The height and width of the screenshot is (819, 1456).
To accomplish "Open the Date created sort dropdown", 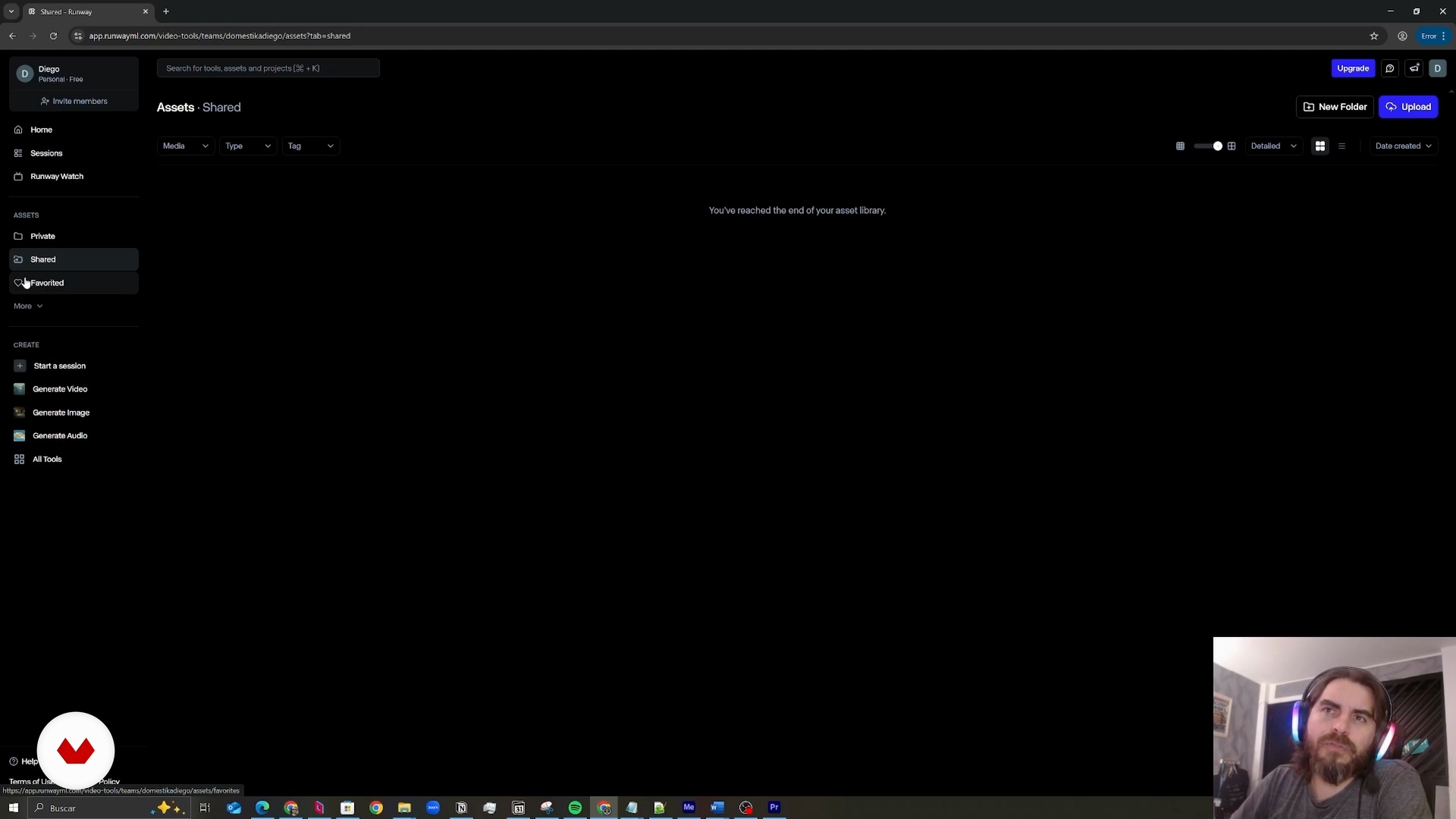I will click(x=1403, y=146).
